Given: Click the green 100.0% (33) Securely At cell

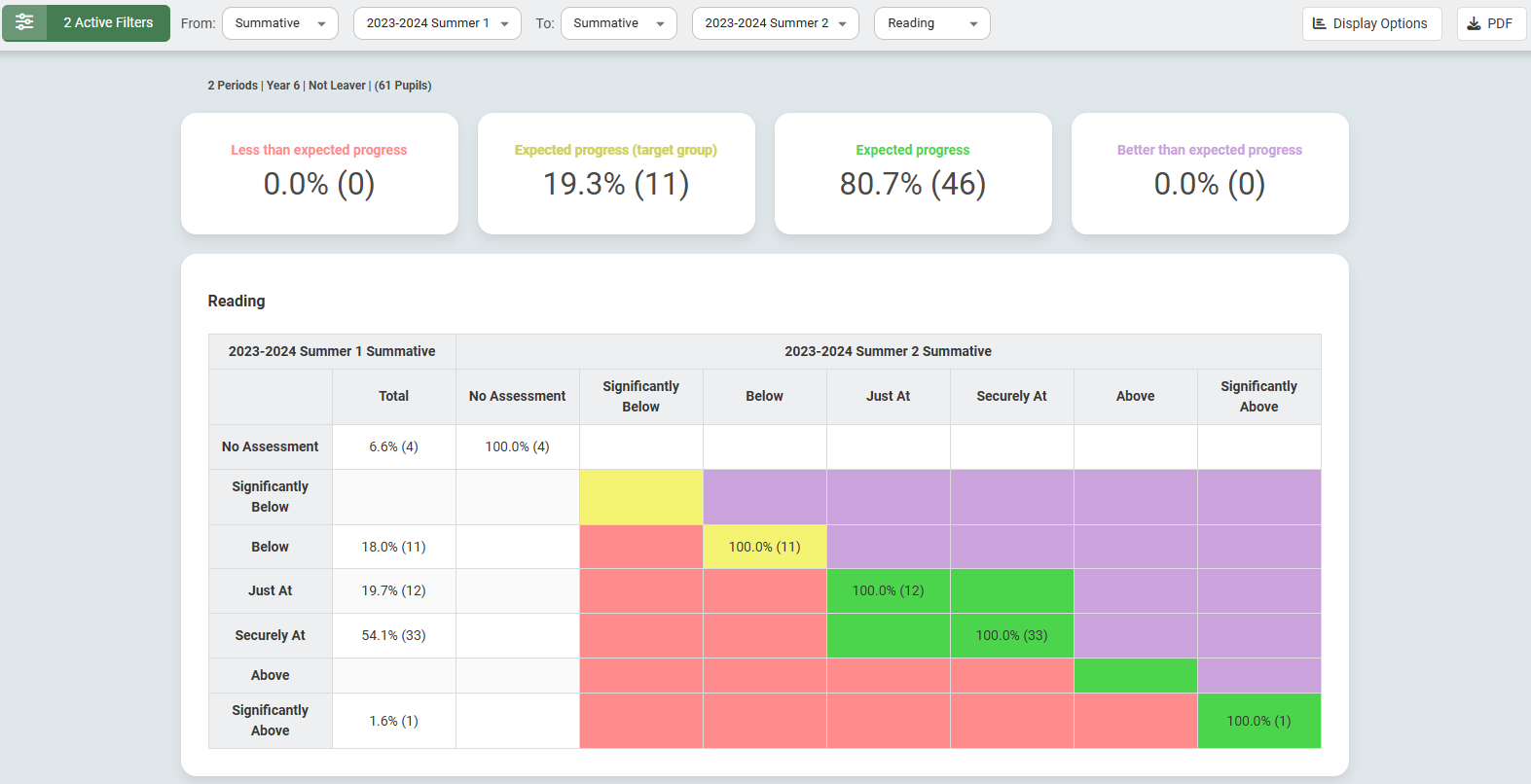Looking at the screenshot, I should 1011,635.
